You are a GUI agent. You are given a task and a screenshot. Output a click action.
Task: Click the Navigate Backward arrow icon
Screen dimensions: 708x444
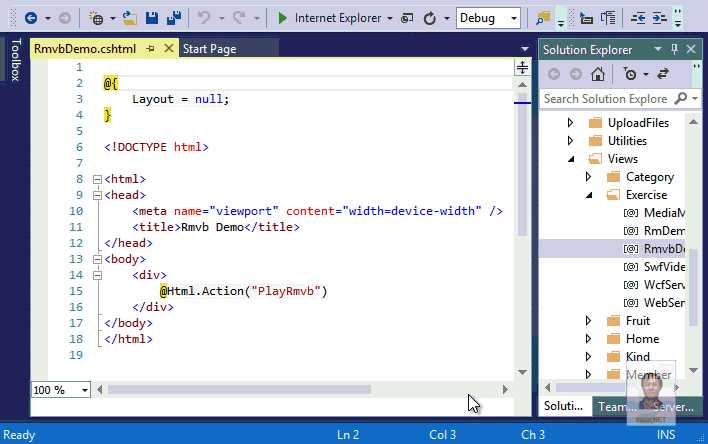click(x=31, y=18)
